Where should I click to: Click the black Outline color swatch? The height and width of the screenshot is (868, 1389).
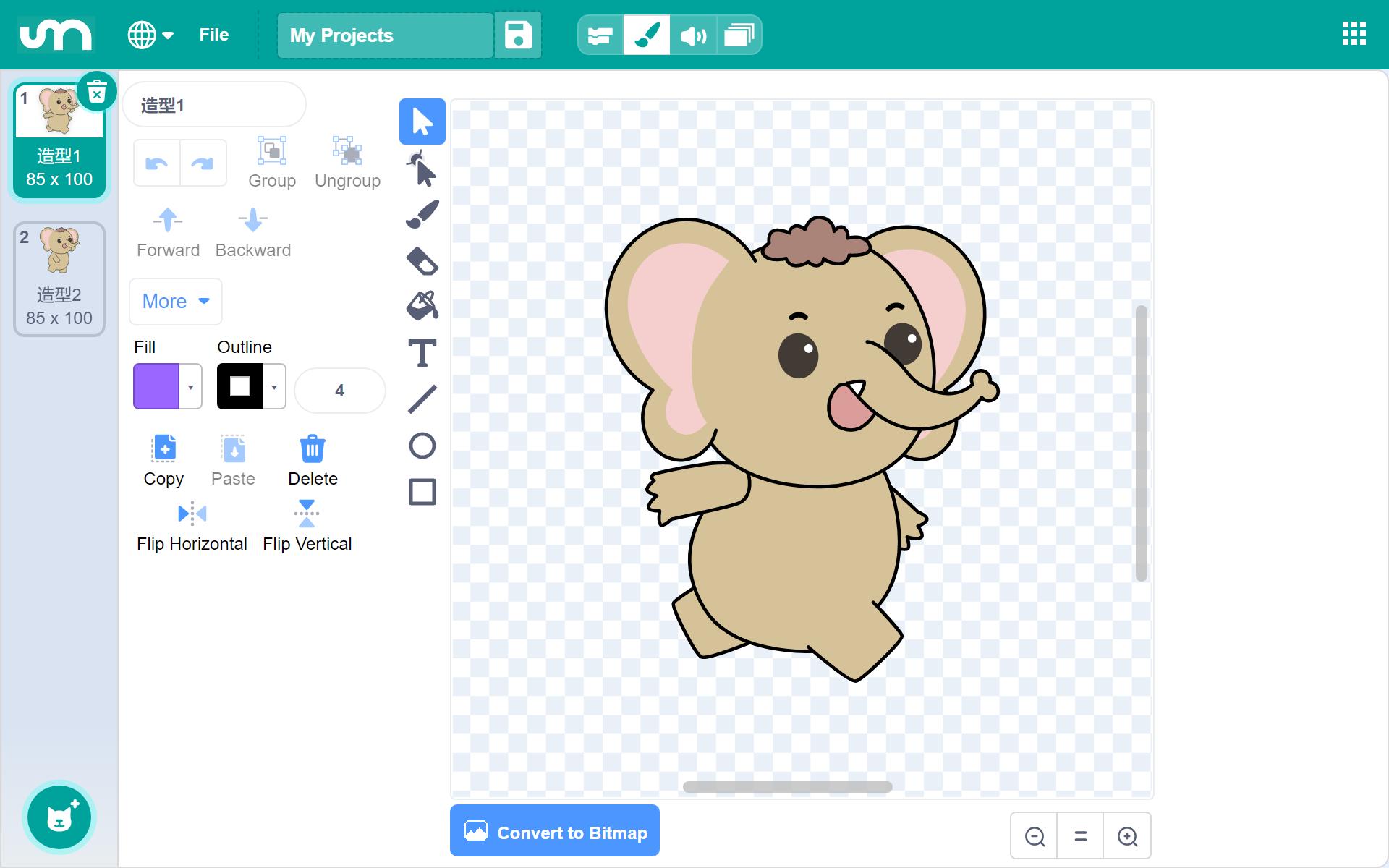pos(240,387)
